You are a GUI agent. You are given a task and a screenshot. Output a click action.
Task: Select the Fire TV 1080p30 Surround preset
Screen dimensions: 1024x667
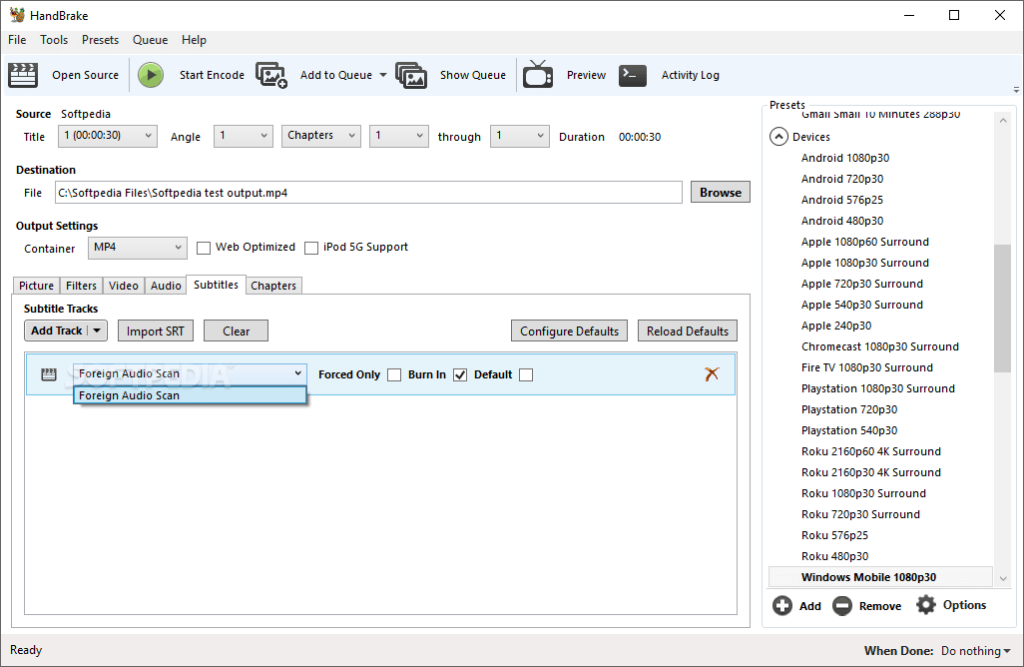click(867, 367)
